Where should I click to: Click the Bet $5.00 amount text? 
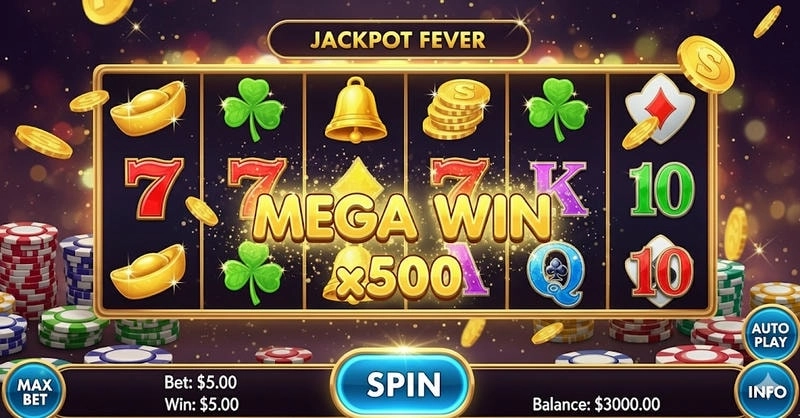(201, 382)
